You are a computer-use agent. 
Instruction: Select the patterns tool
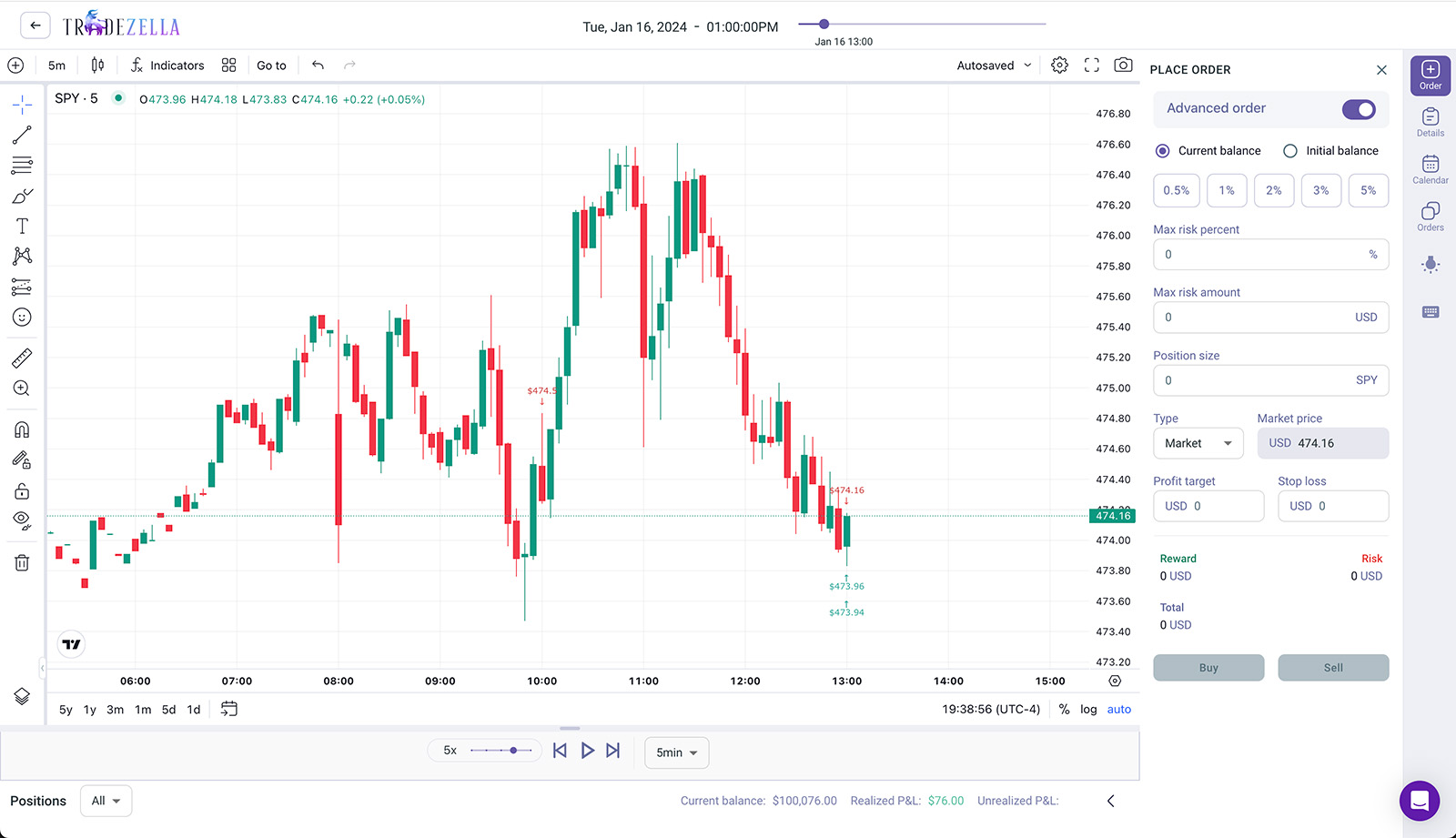[22, 256]
